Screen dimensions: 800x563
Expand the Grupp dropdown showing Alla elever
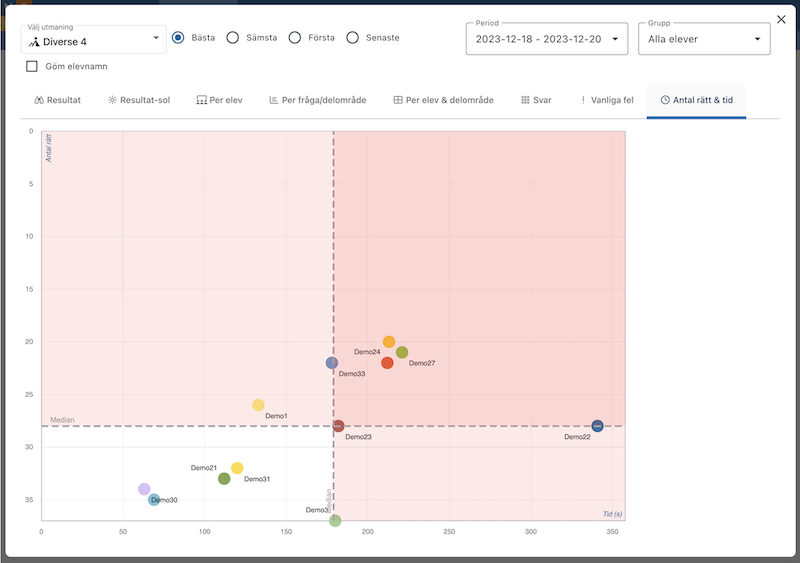pos(705,39)
